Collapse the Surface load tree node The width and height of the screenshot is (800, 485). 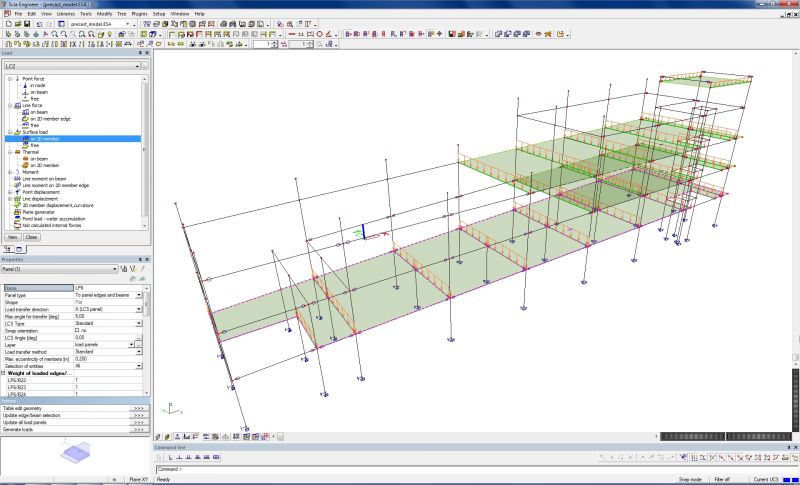9,132
